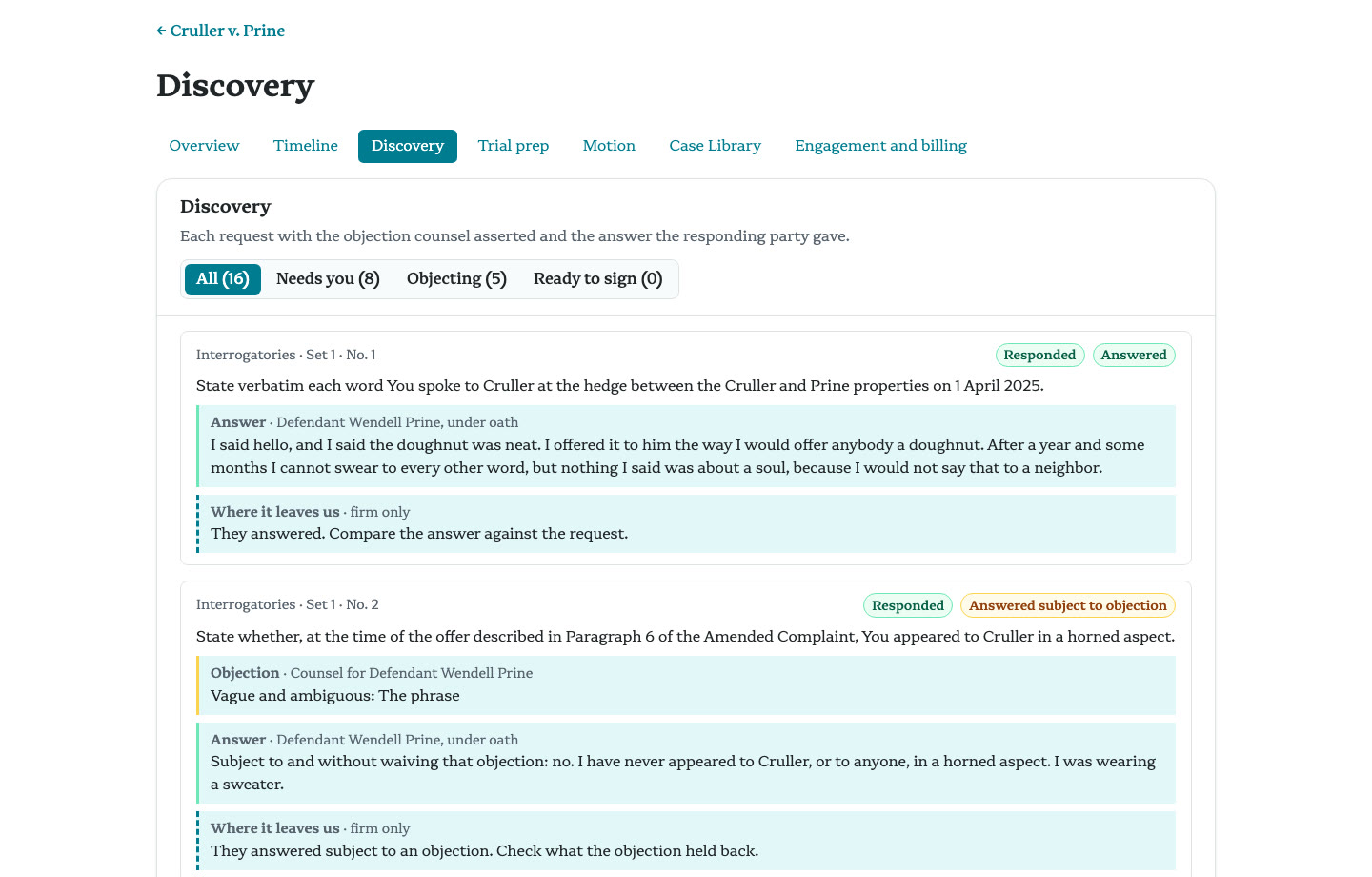
Task: Click the note 'They answered subject to an objection'
Action: click(485, 851)
